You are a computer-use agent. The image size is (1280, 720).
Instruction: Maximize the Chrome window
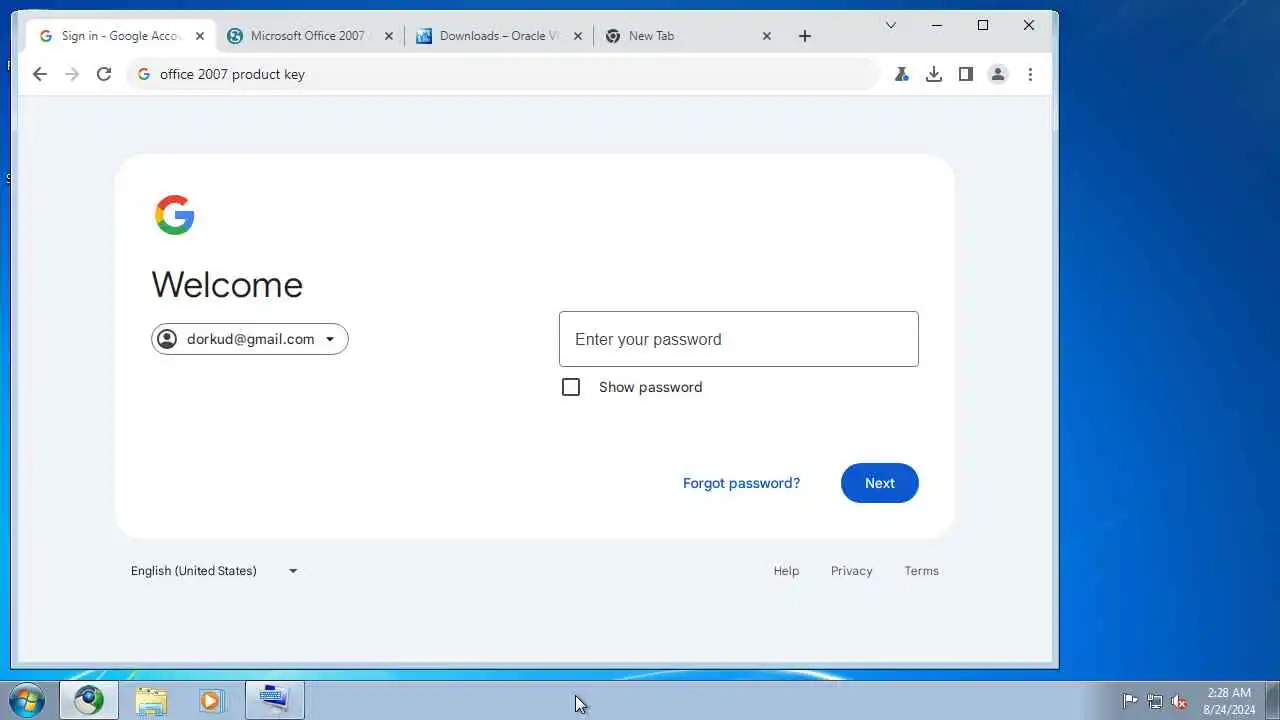point(983,25)
